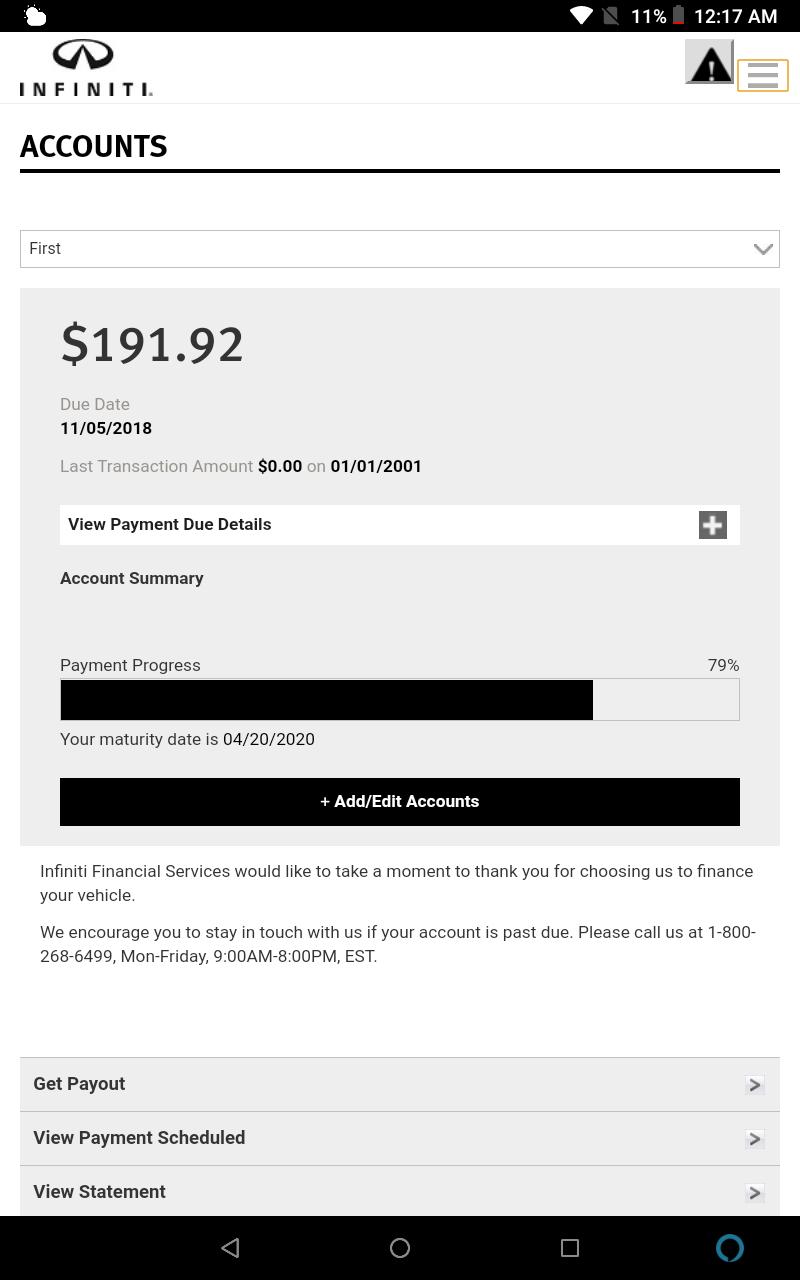This screenshot has width=800, height=1280.
Task: Open the hamburger menu icon
Action: coord(763,75)
